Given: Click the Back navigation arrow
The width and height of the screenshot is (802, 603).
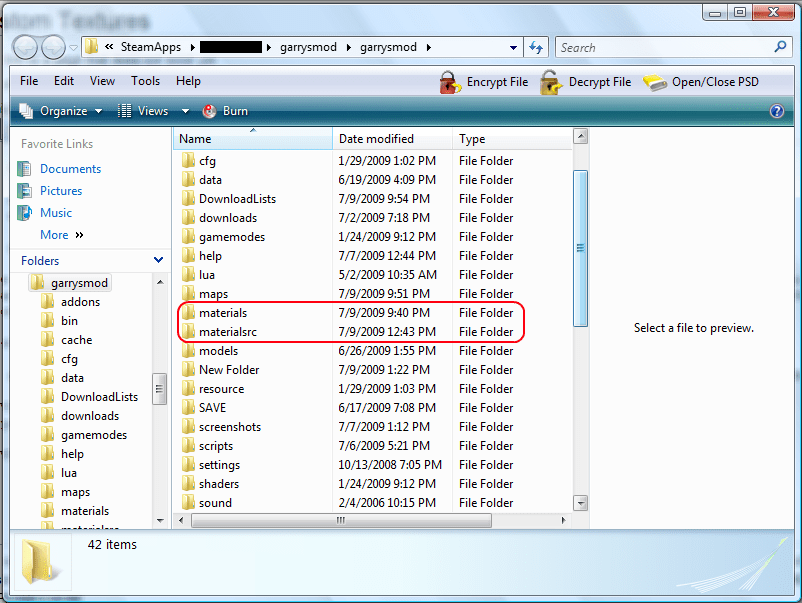Looking at the screenshot, I should tap(25, 48).
